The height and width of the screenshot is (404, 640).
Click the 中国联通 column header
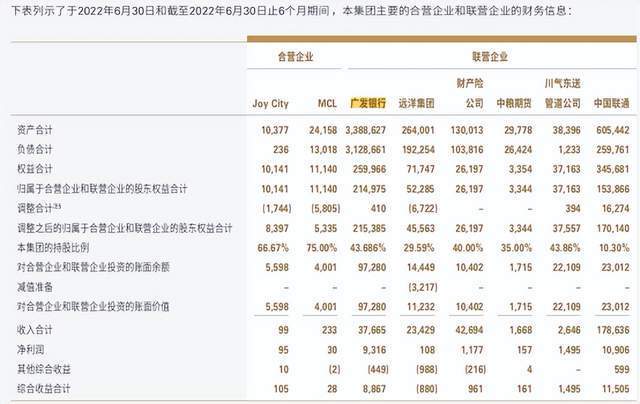(x=611, y=103)
